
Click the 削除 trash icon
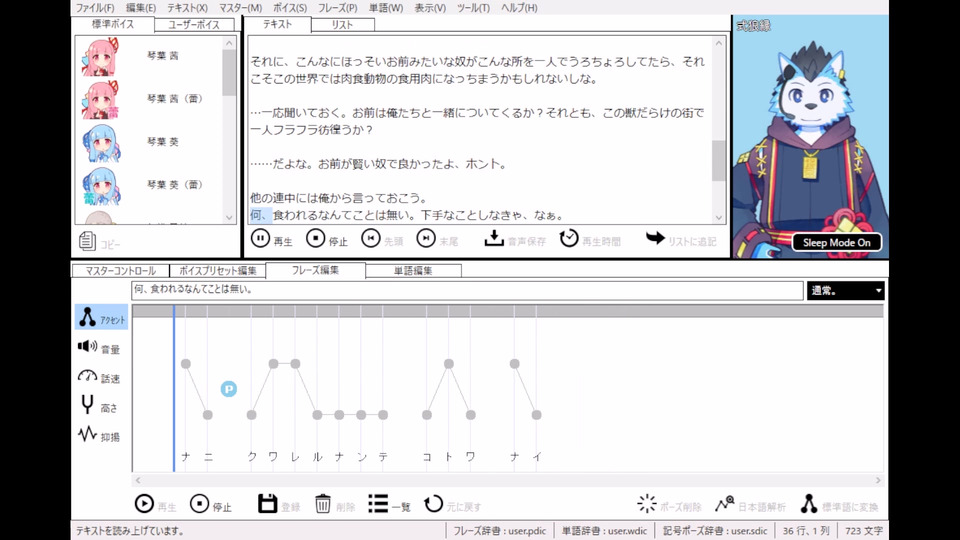(323, 504)
